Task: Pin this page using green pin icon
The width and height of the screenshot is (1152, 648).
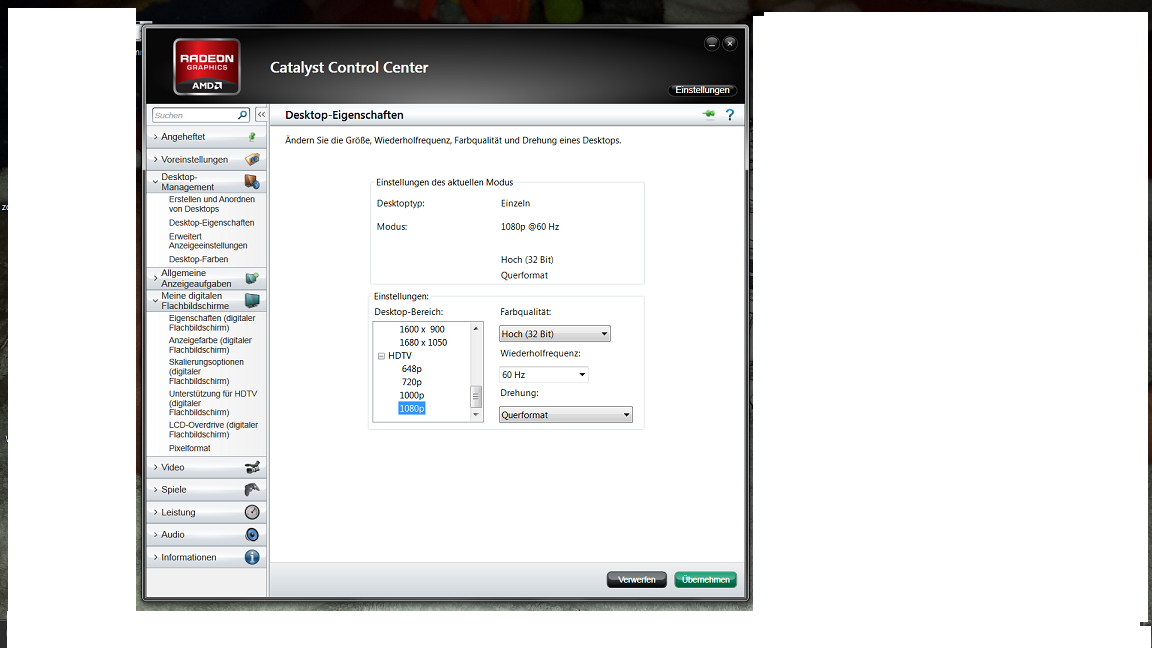Action: [x=708, y=115]
